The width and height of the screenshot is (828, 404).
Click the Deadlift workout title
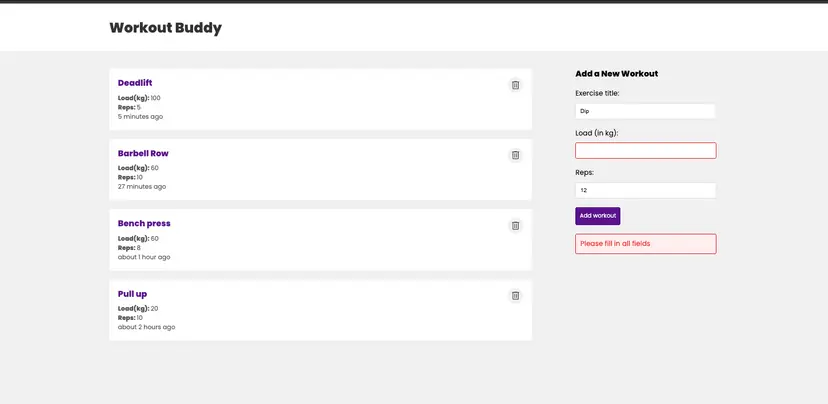tap(135, 83)
